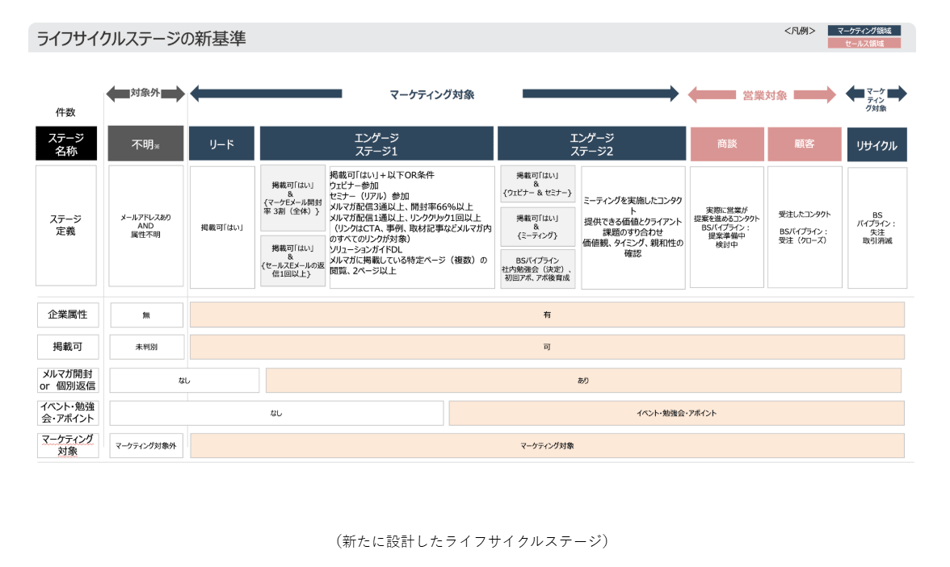Viewport: 950px width, 567px height.
Task: Select the BSパイプライン 社内勉強会 box
Action: [537, 269]
